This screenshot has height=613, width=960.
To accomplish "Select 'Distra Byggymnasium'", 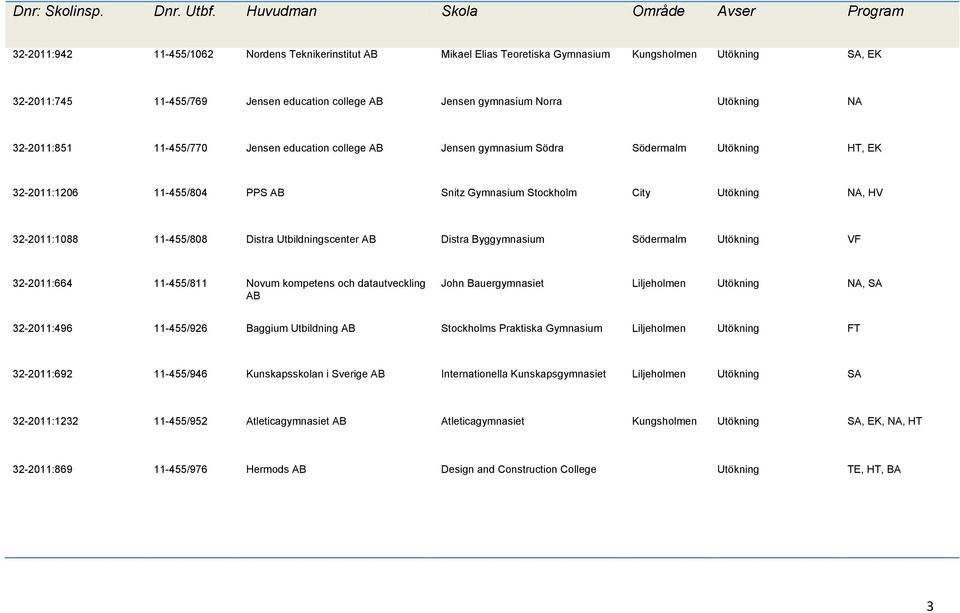I will tap(493, 239).
